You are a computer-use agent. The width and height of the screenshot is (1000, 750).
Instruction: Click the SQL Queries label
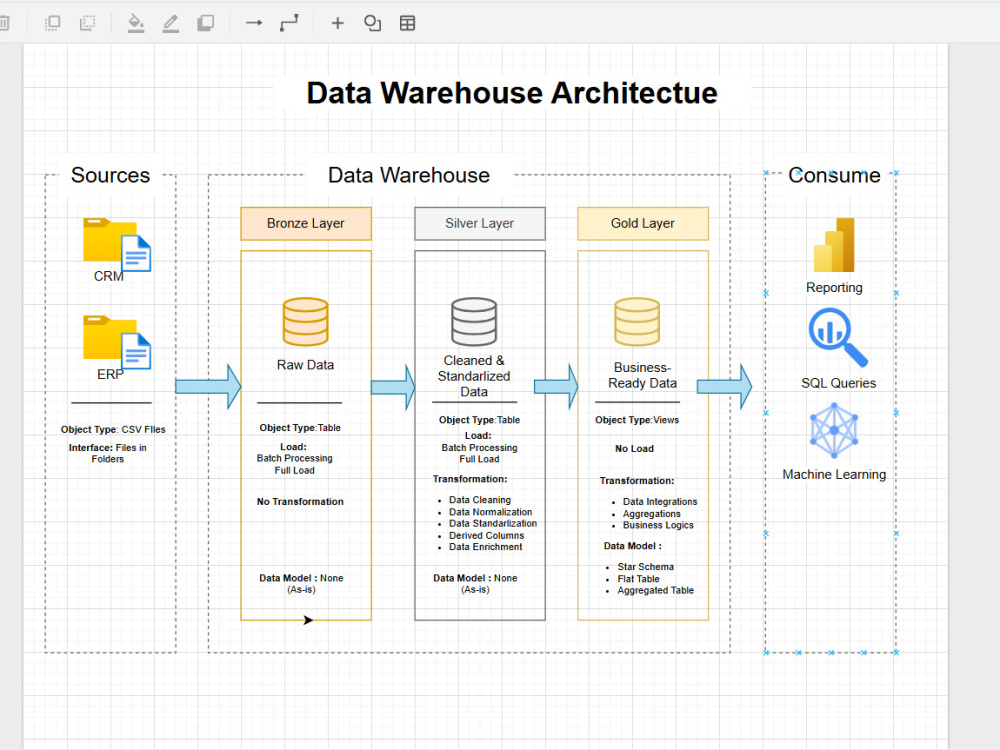tap(839, 383)
